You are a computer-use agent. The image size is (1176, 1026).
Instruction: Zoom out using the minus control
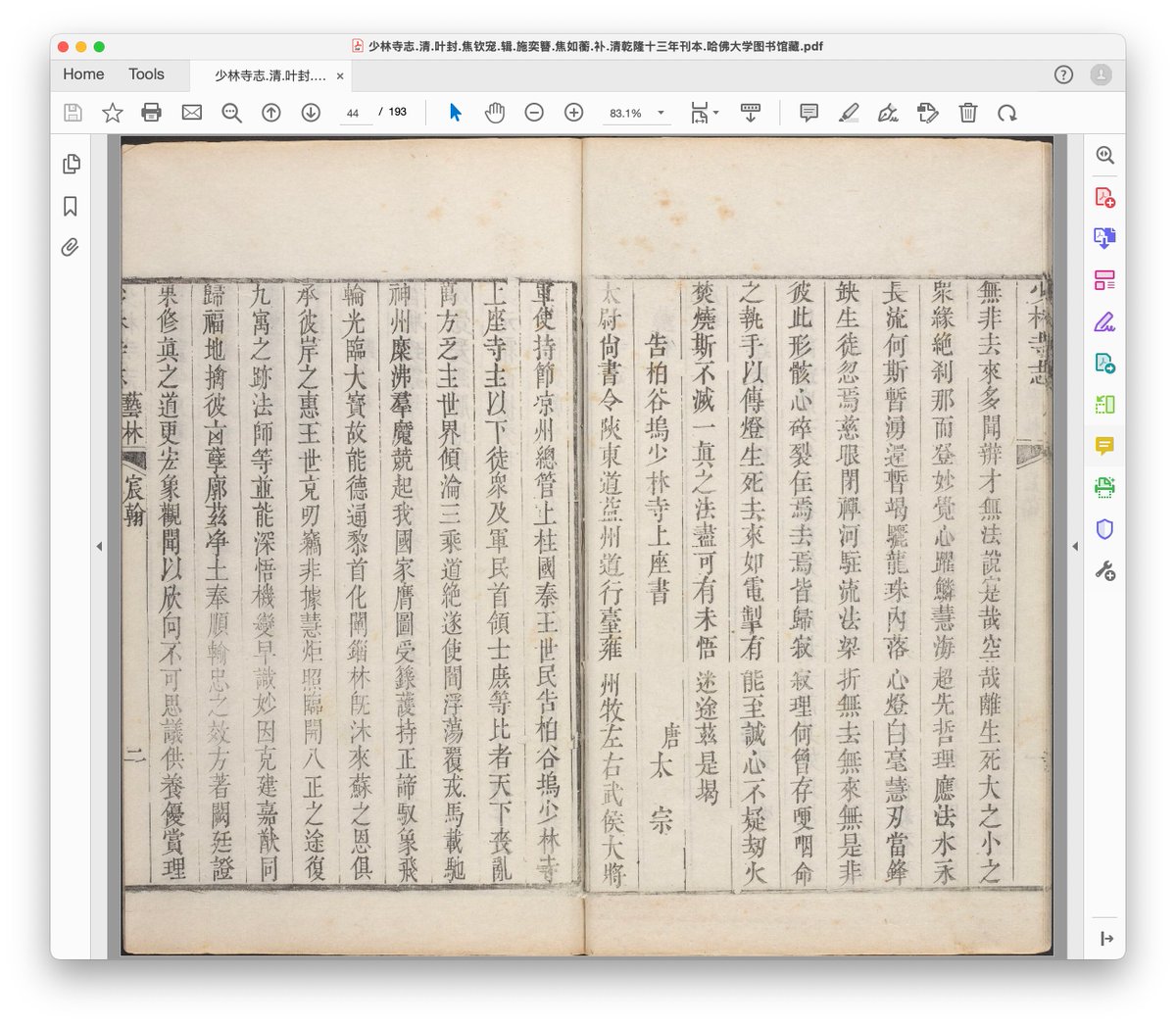[x=534, y=112]
